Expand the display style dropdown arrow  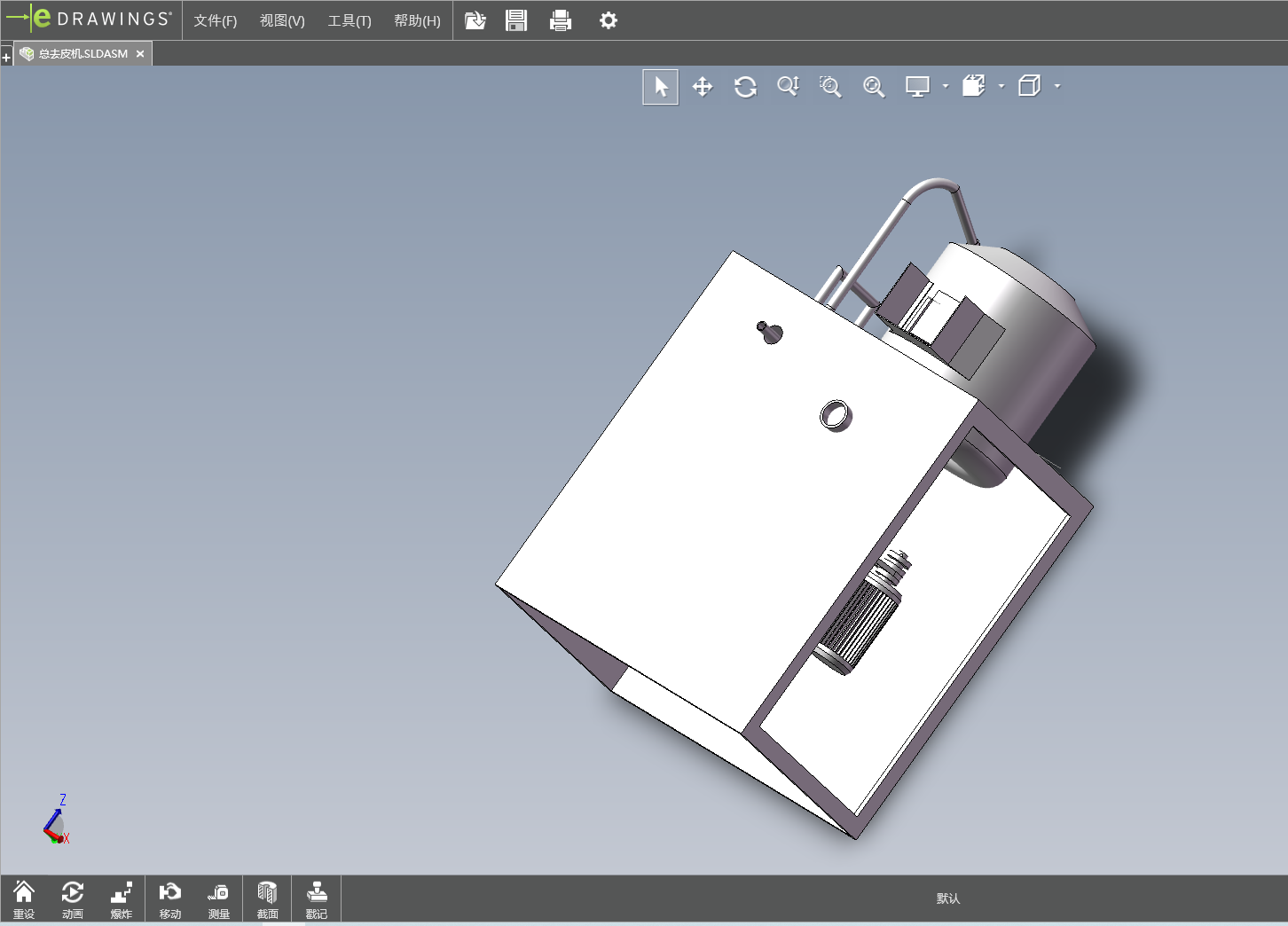tap(1057, 86)
